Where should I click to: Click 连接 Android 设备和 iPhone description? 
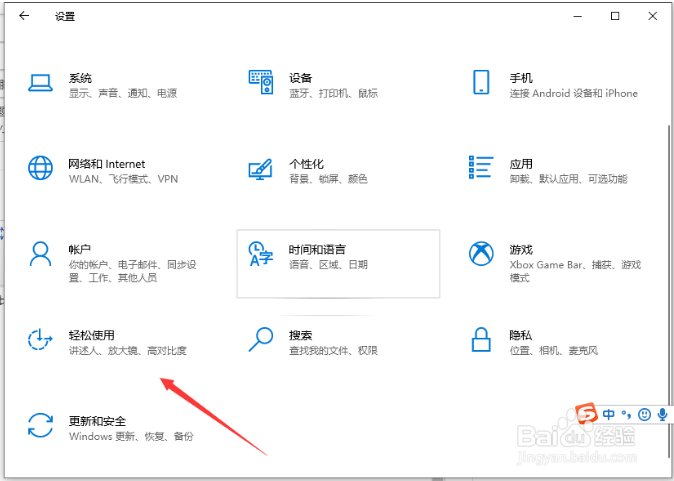point(573,93)
